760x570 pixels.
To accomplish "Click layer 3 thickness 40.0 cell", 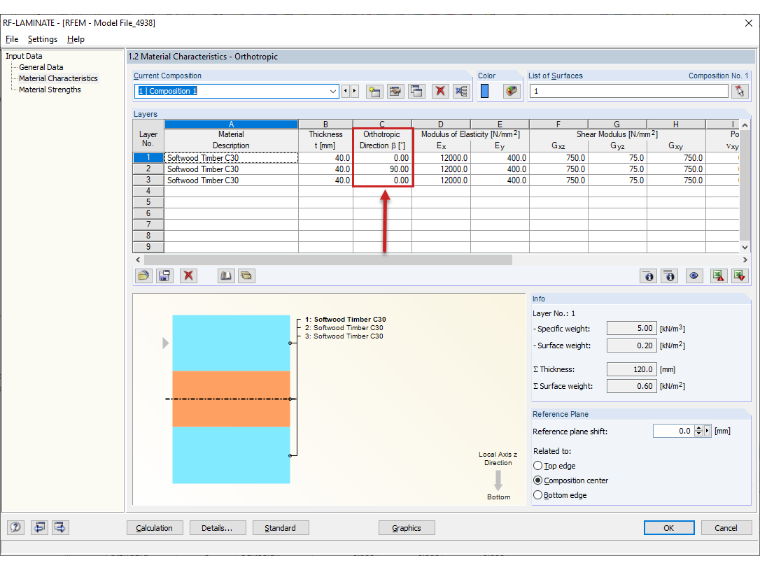I will pyautogui.click(x=326, y=180).
